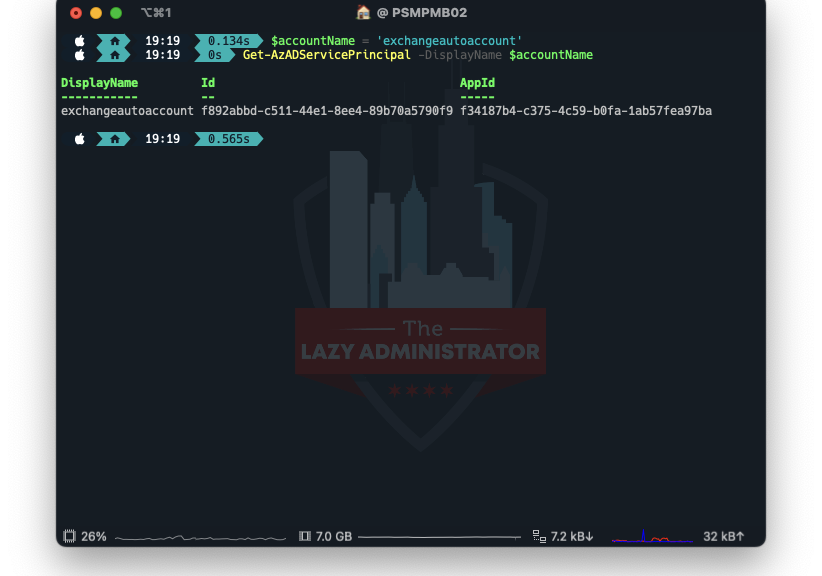This screenshot has width=822, height=576.
Task: Click the home segment on the last prompt line
Action: tap(114, 139)
